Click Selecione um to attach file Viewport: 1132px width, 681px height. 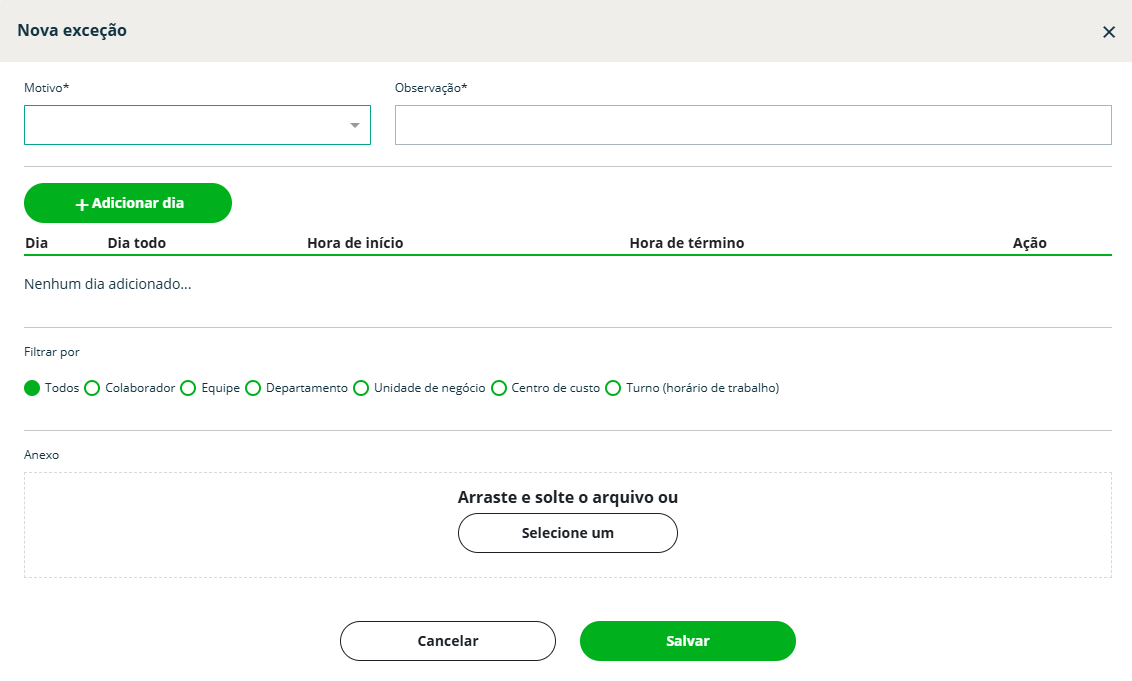567,533
